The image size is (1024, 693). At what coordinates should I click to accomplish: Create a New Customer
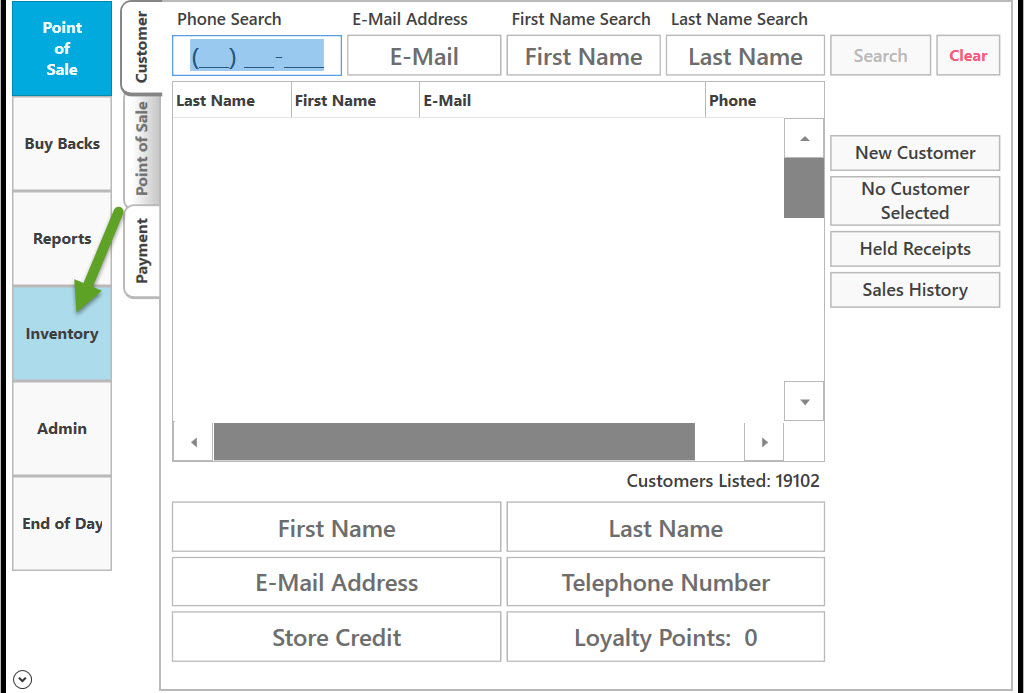click(x=915, y=153)
